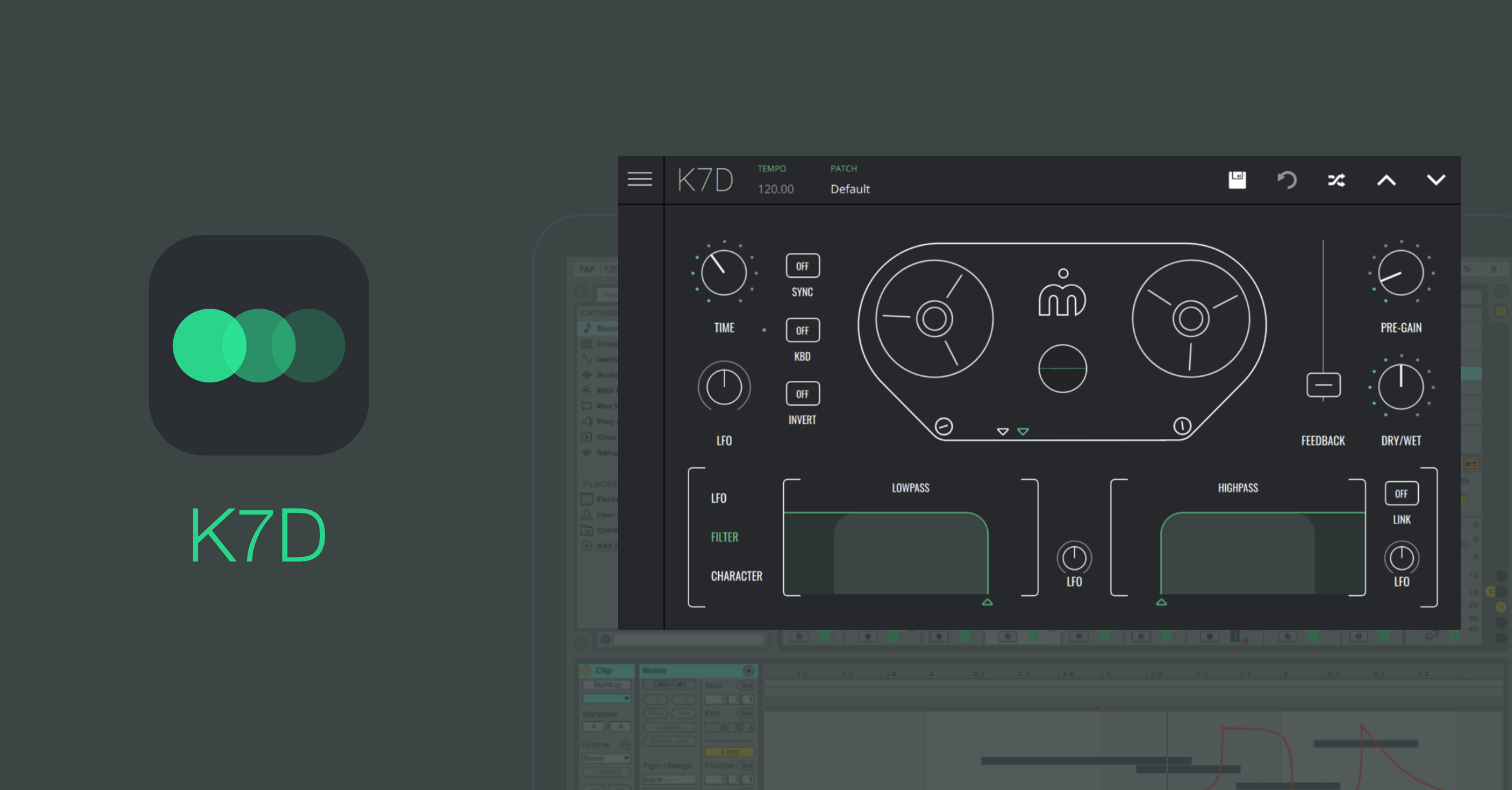Select the Notes tab in background DAW
This screenshot has width=1512, height=790.
pos(697,670)
